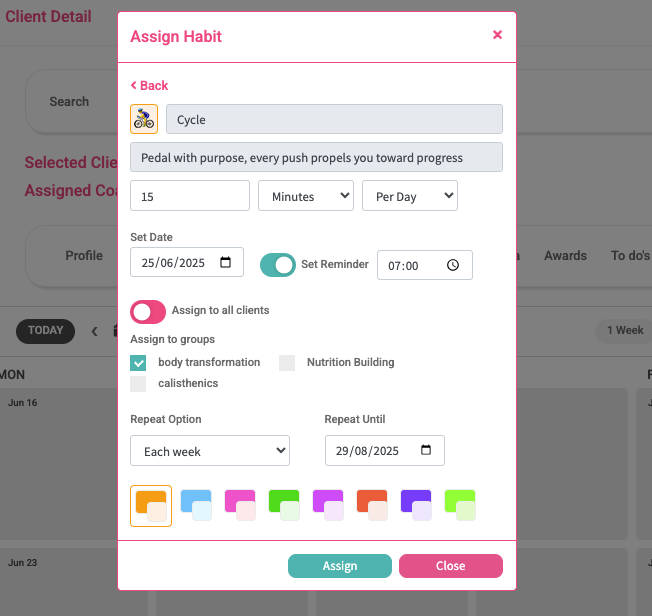Select the orange color swatch
This screenshot has height=616, width=652.
(x=151, y=506)
